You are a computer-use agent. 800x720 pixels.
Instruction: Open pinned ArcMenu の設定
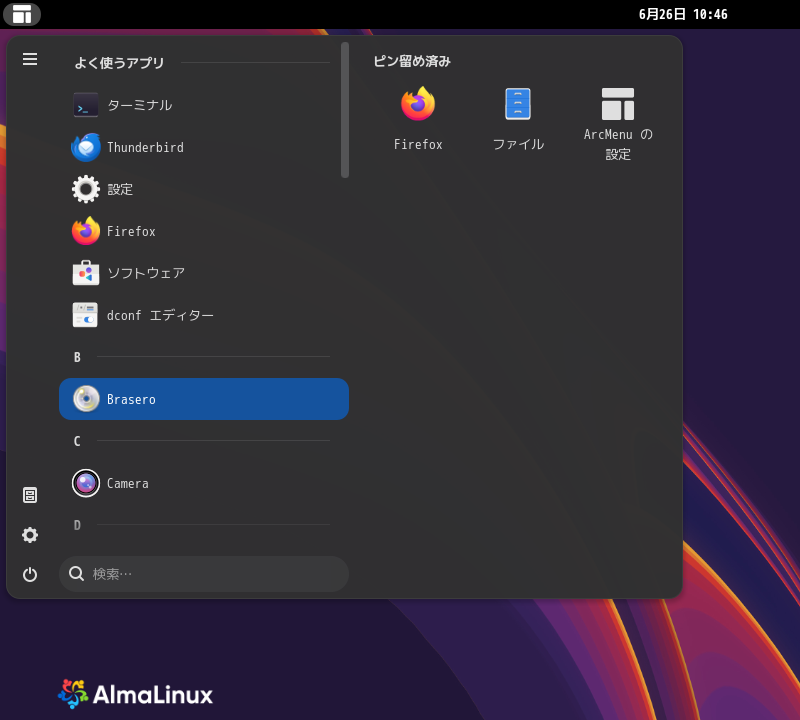click(x=618, y=123)
